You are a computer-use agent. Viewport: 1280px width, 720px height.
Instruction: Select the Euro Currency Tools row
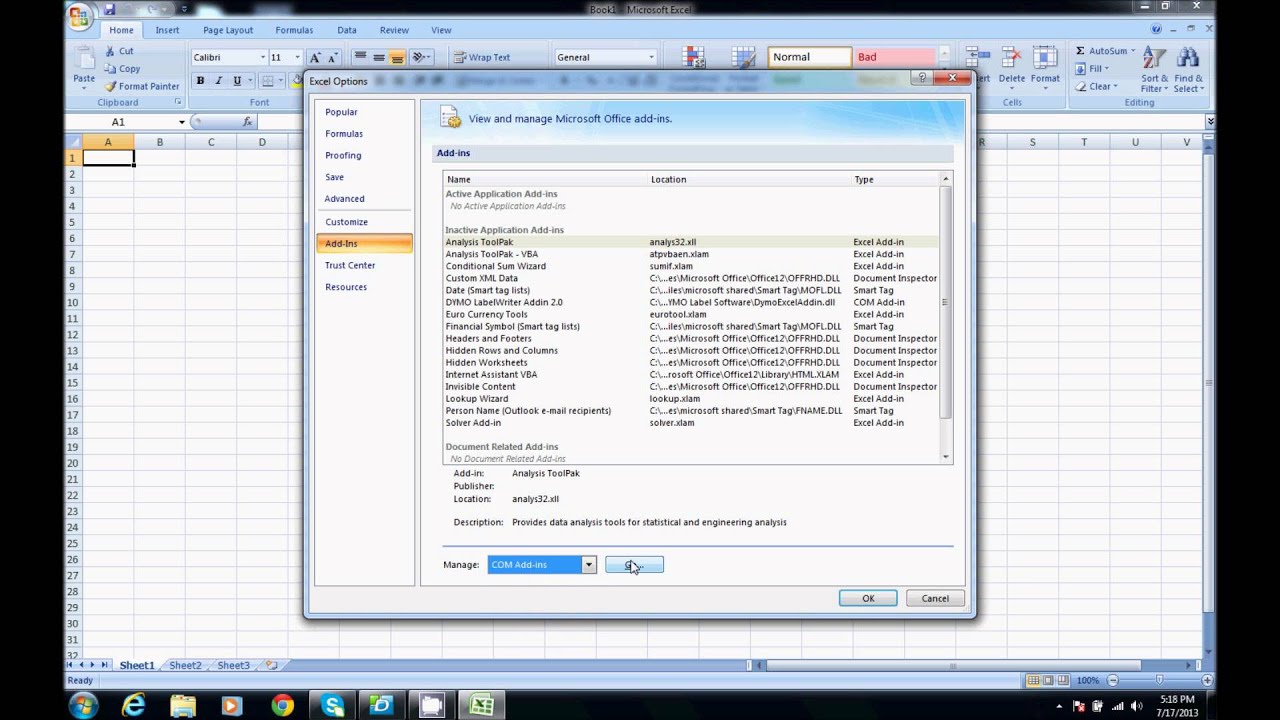click(691, 314)
